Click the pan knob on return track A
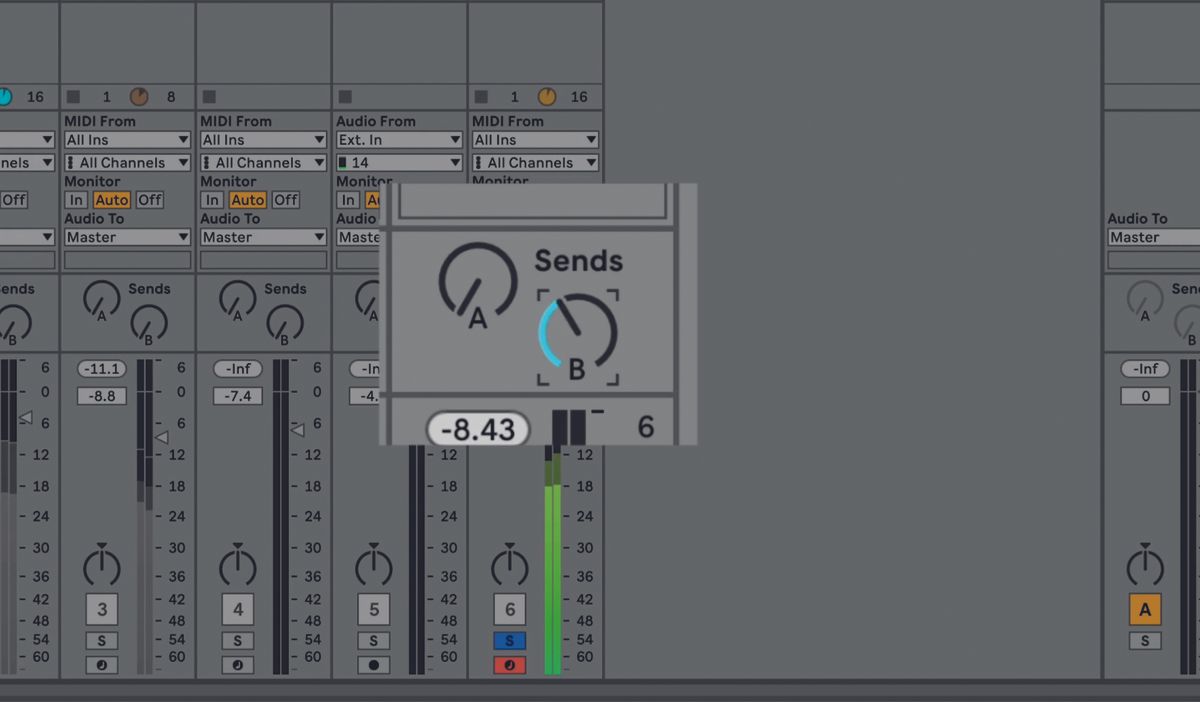This screenshot has width=1200, height=702. [1145, 566]
